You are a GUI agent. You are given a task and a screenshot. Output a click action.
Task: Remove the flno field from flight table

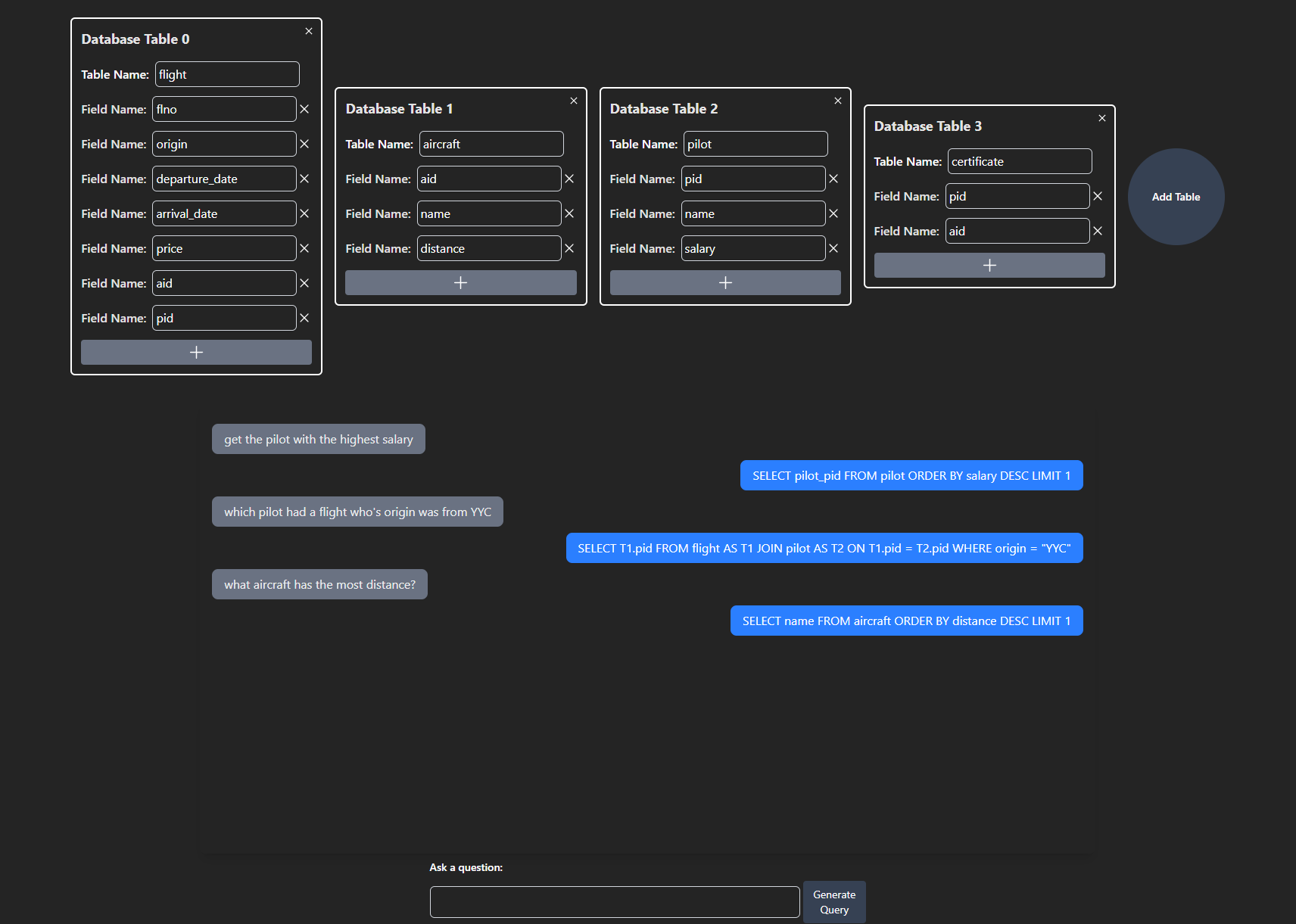304,109
